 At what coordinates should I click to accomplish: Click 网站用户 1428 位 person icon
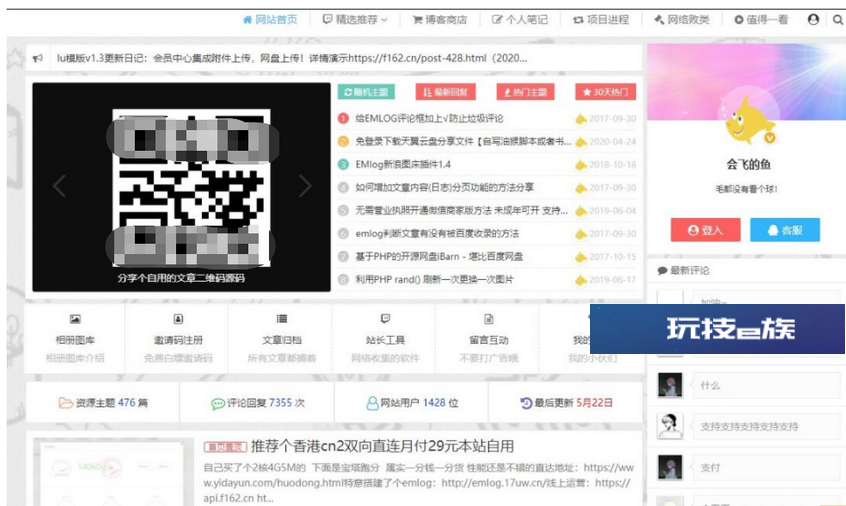click(x=372, y=403)
